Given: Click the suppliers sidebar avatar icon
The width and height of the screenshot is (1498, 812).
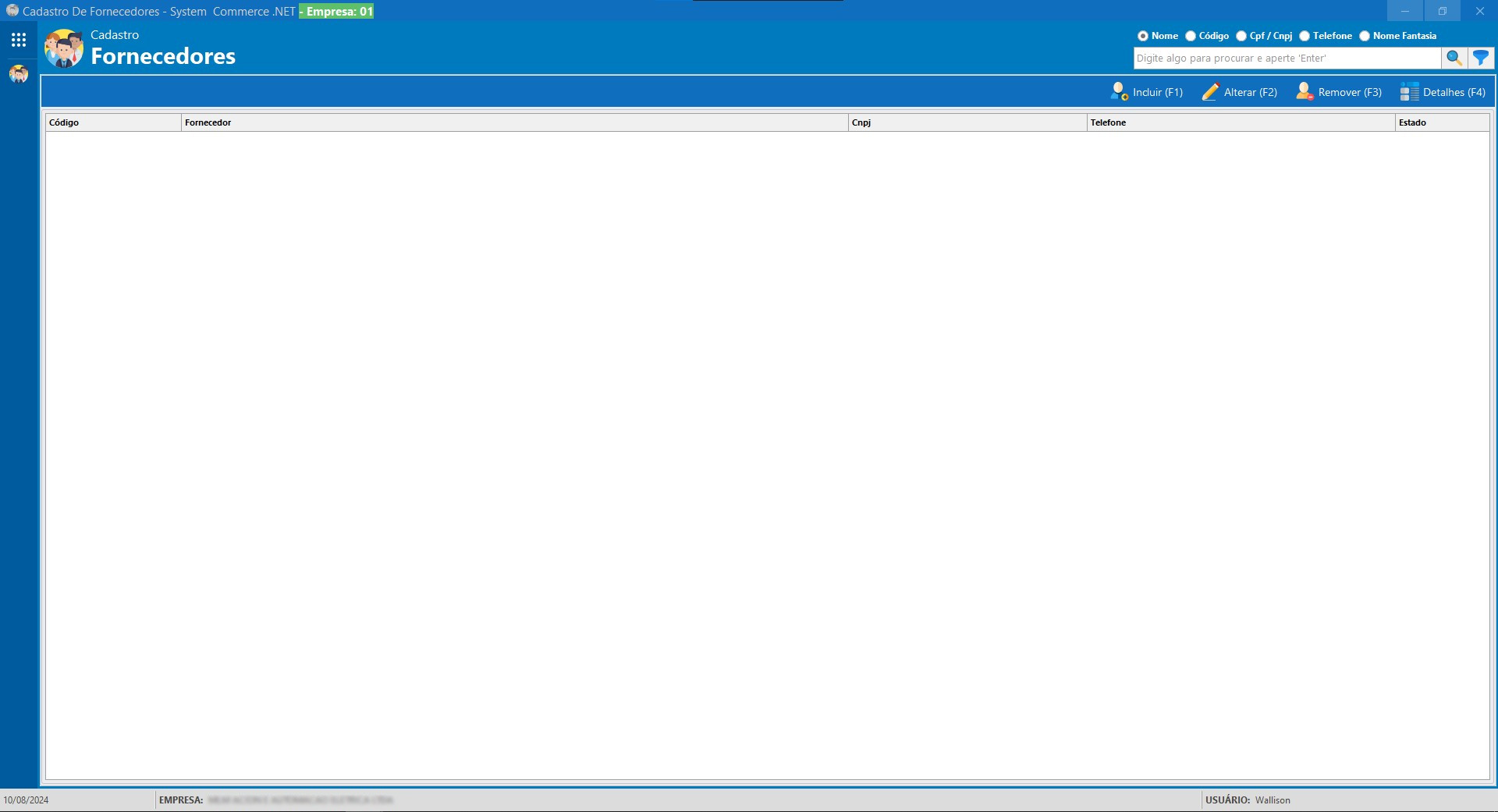Looking at the screenshot, I should [x=19, y=74].
